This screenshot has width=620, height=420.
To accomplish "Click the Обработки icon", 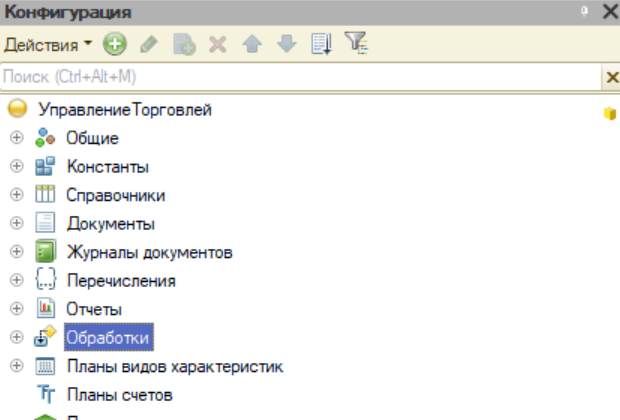I will [x=45, y=336].
